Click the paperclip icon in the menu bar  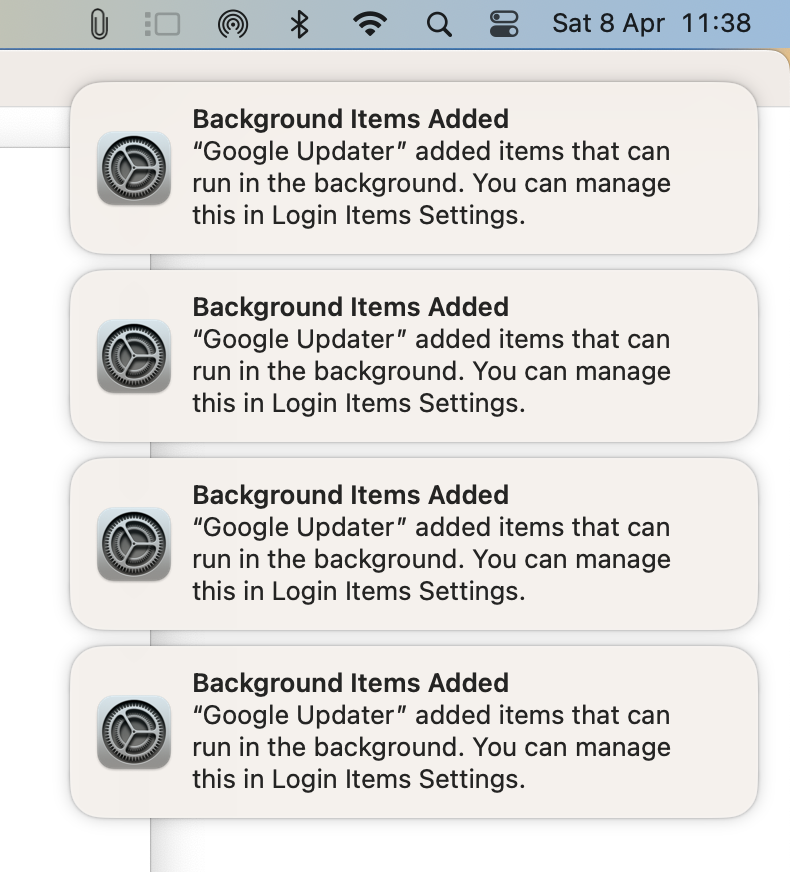click(98, 24)
